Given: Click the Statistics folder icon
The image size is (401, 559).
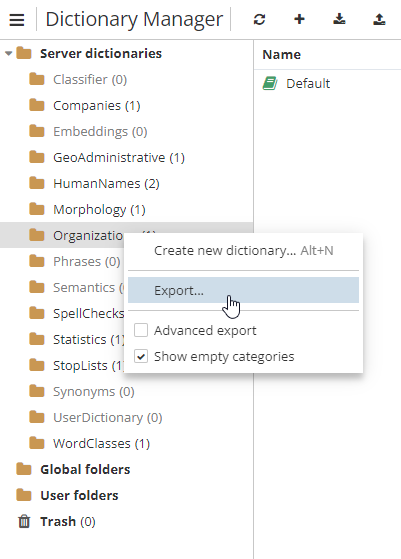Looking at the screenshot, I should [37, 339].
